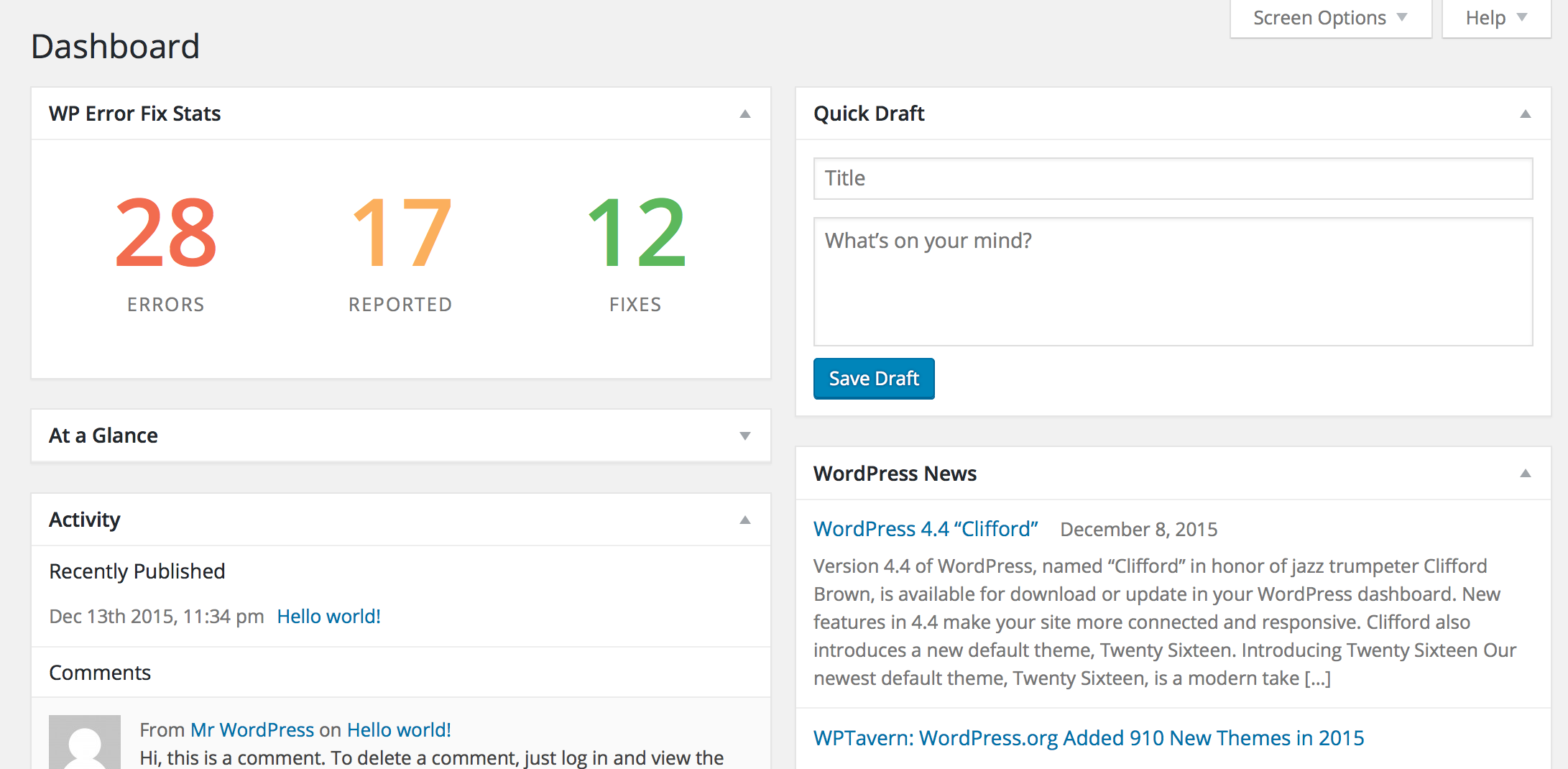Click the Quick Draft widget title
The height and width of the screenshot is (769, 1568).
tap(869, 114)
